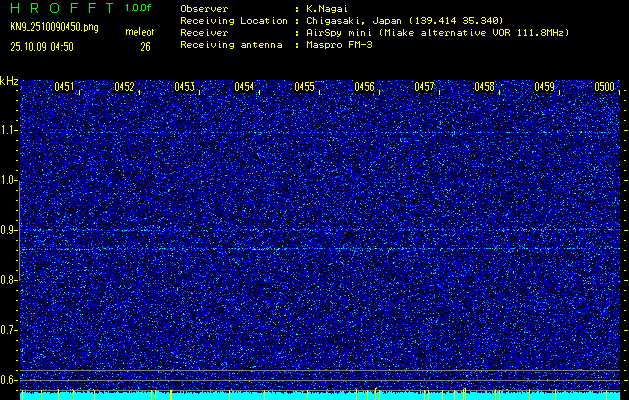Select the 0453 time marker
The image size is (629, 400).
pos(184,87)
